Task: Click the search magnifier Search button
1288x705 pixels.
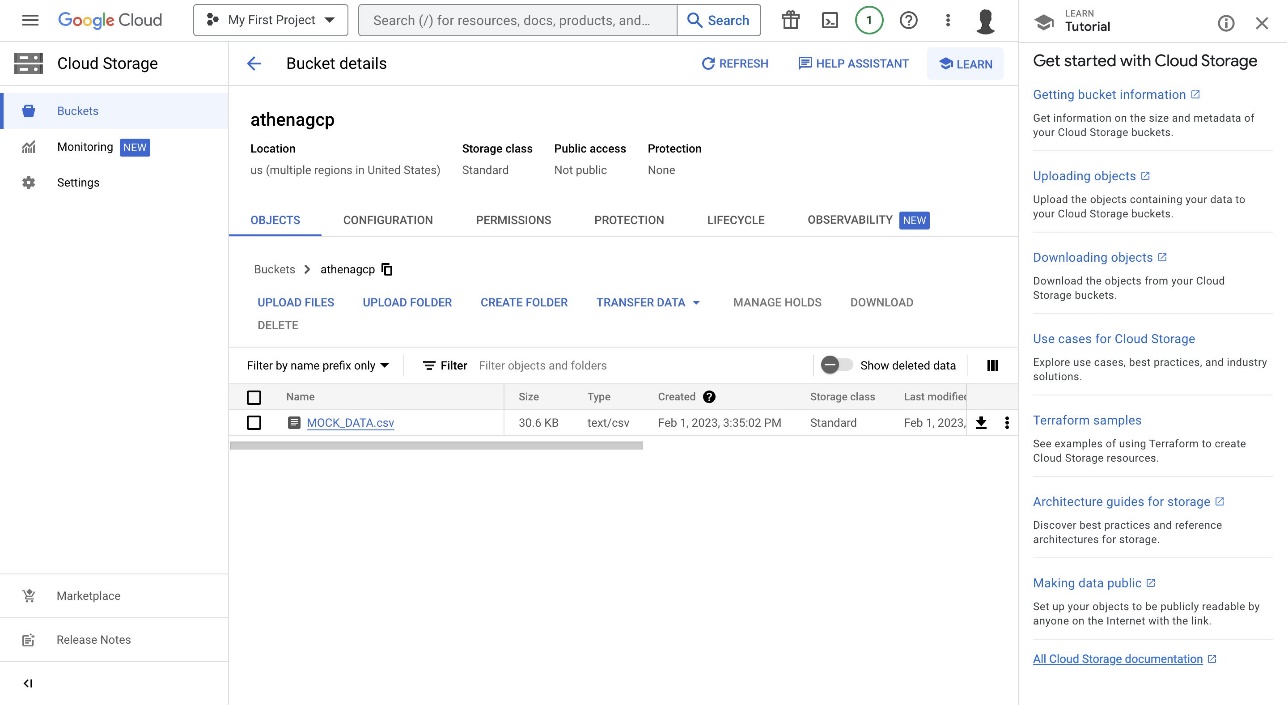Action: (719, 20)
